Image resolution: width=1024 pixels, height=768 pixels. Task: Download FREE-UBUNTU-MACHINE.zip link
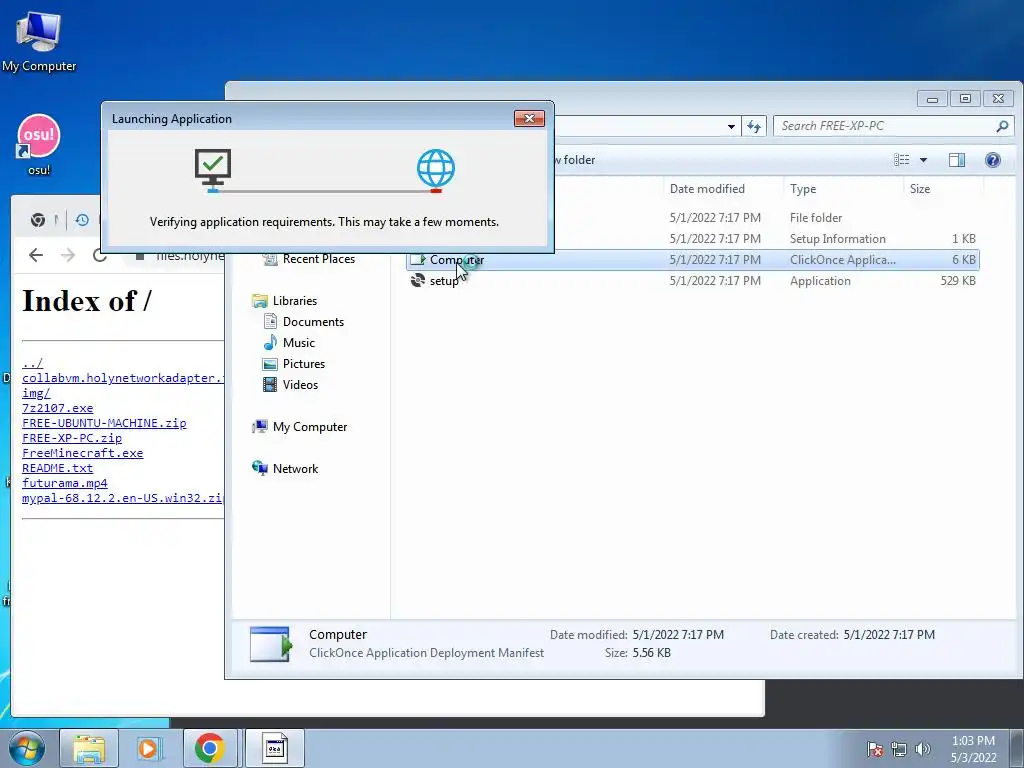tap(104, 423)
